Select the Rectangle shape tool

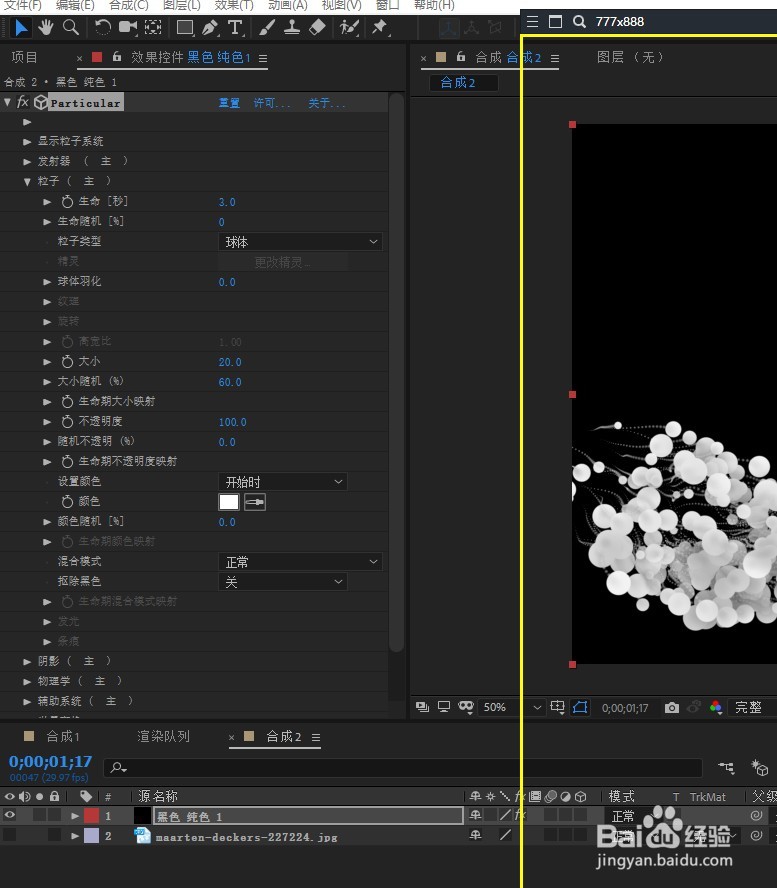pyautogui.click(x=185, y=27)
